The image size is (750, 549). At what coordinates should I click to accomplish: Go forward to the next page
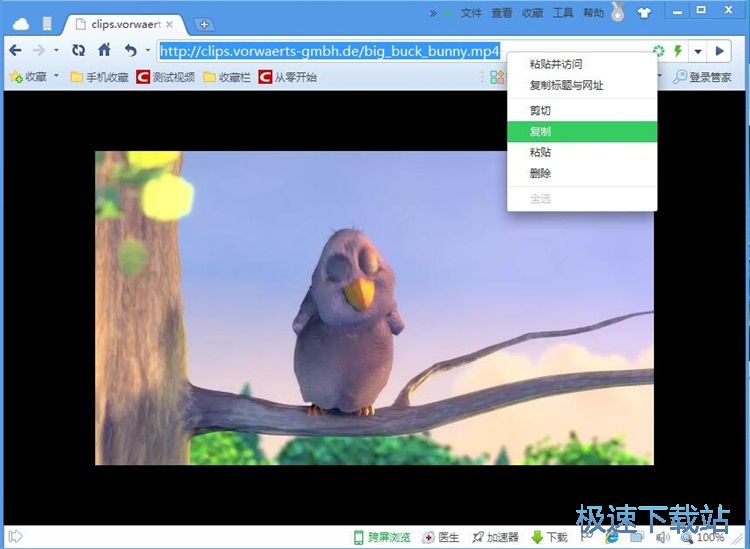(x=39, y=50)
